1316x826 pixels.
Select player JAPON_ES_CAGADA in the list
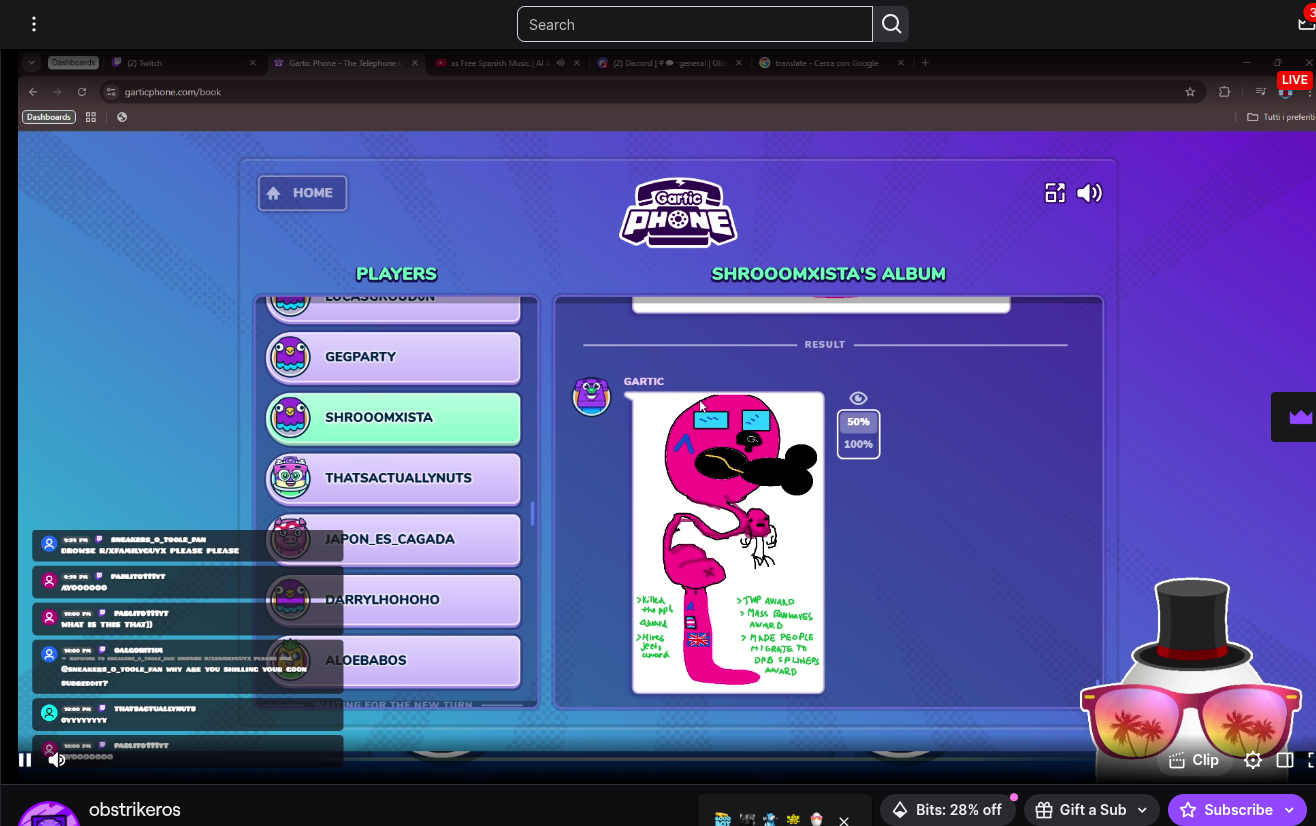[393, 539]
